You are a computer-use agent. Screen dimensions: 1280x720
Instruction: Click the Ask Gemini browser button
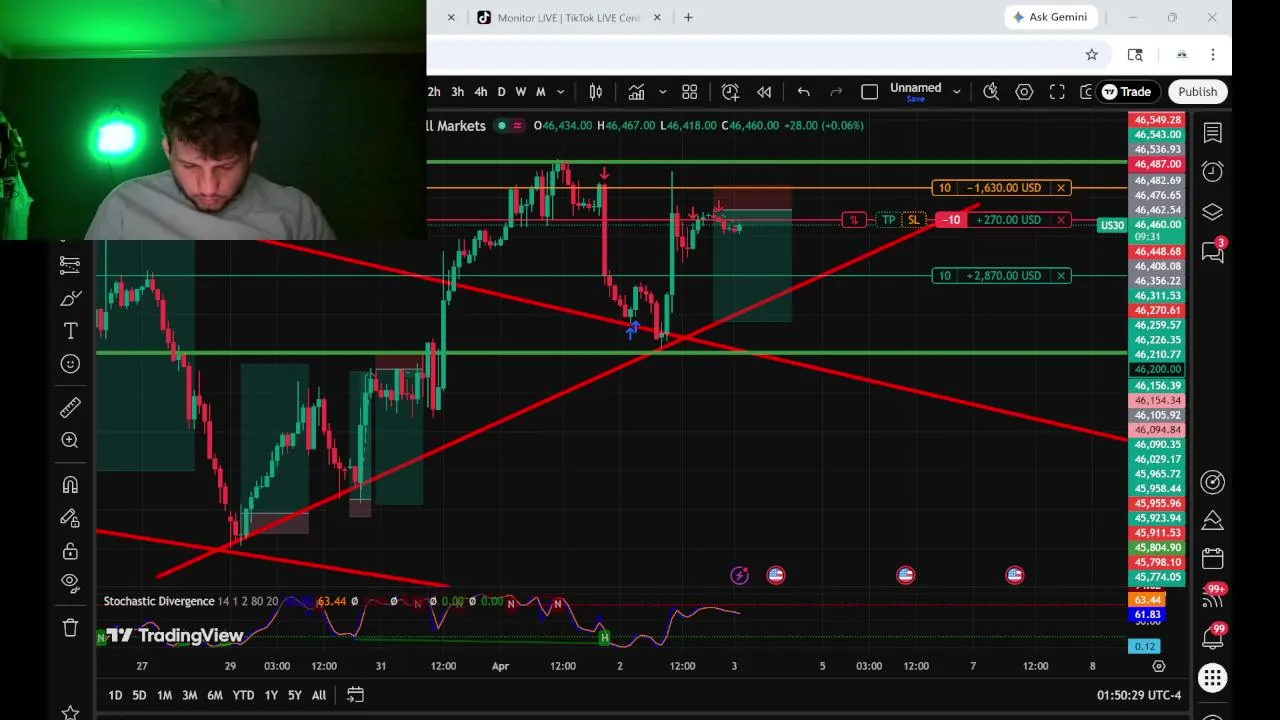tap(1051, 17)
